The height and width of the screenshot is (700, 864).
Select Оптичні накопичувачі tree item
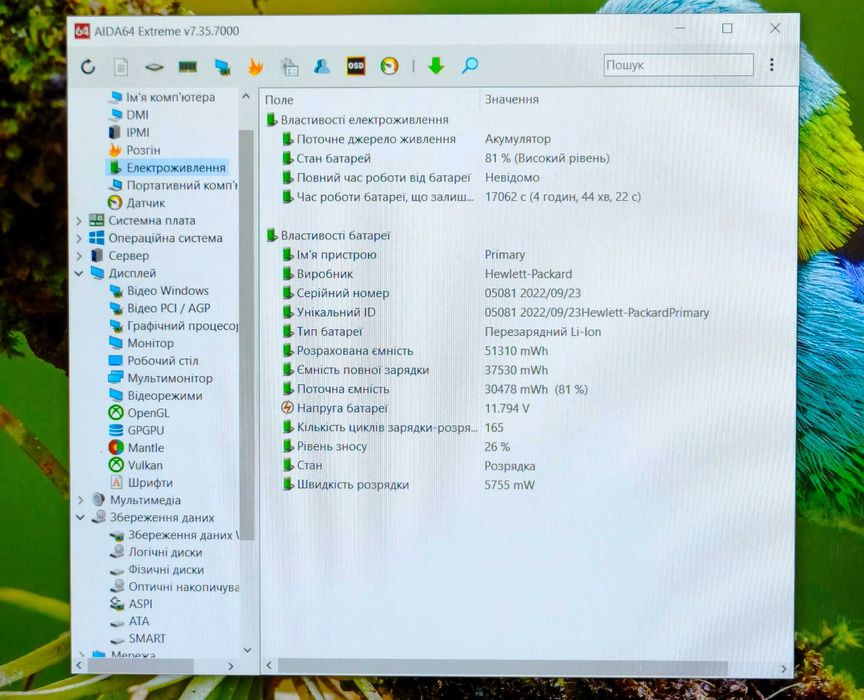(175, 587)
